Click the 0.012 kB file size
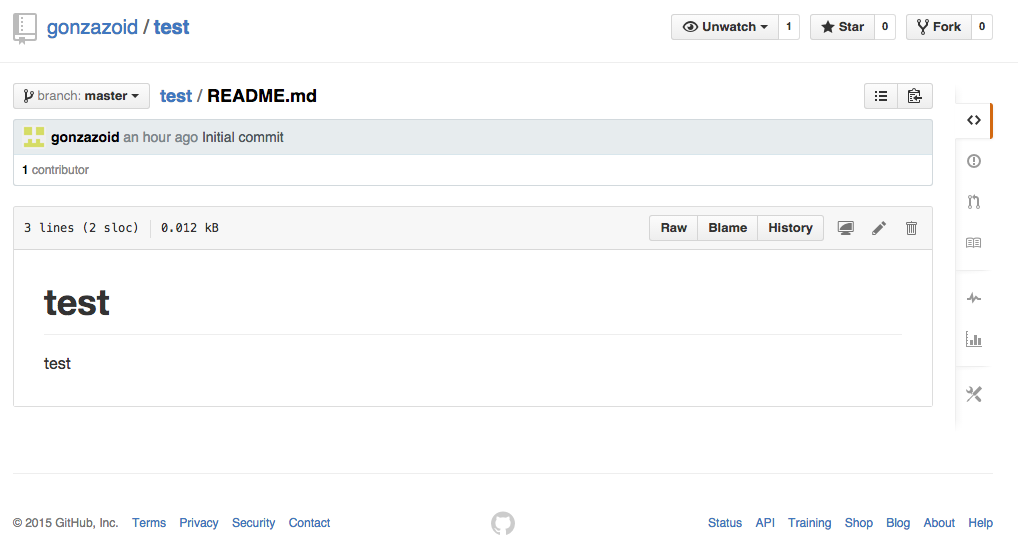This screenshot has height=550, width=1018. 190,228
